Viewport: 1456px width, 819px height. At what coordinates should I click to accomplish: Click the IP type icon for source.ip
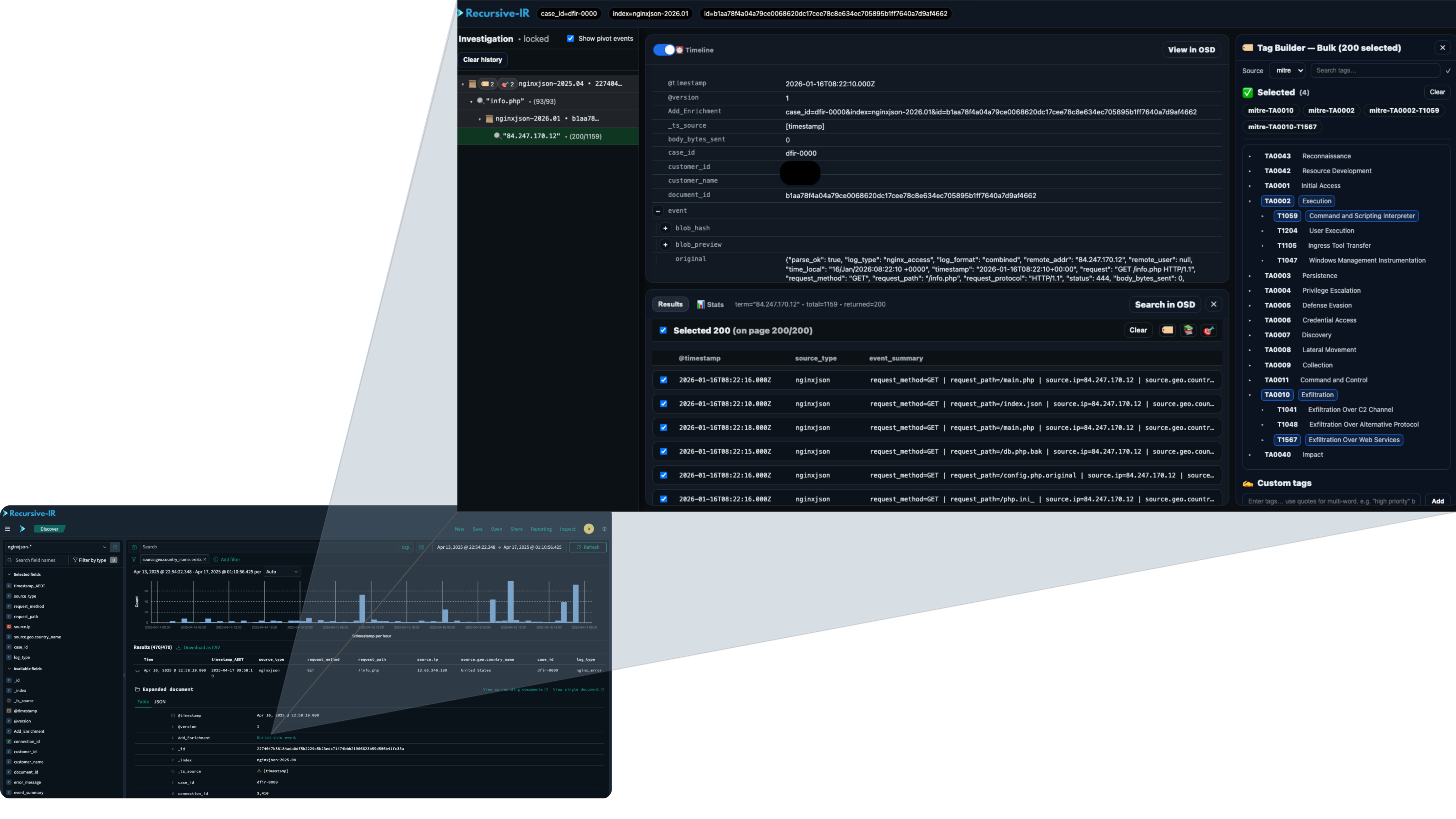coord(9,627)
